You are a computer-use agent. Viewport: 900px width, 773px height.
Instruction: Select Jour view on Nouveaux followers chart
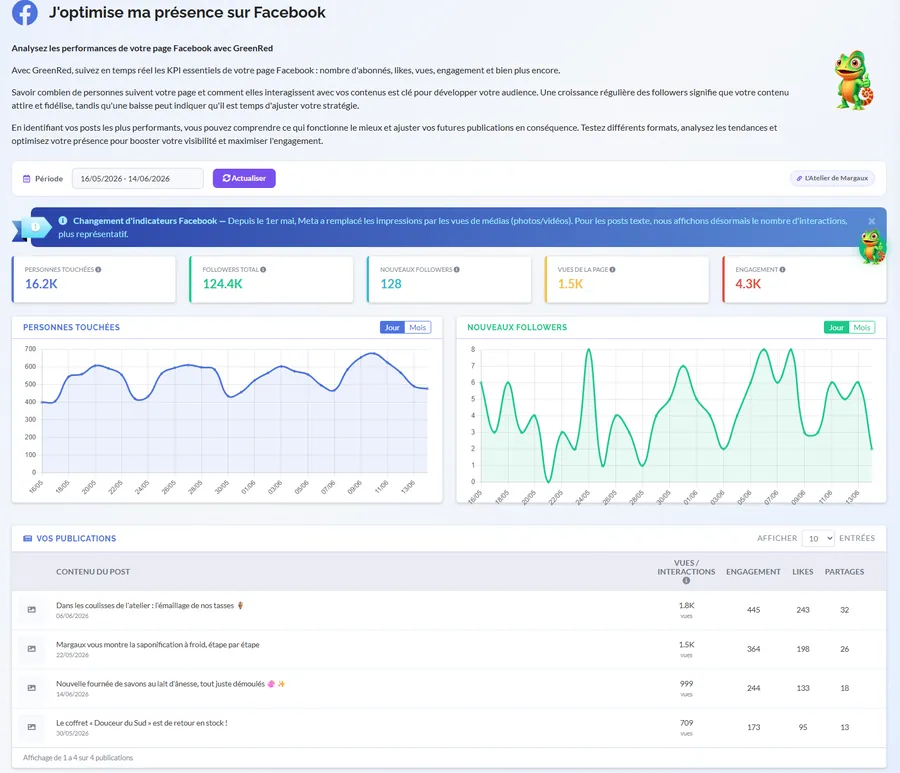836,327
